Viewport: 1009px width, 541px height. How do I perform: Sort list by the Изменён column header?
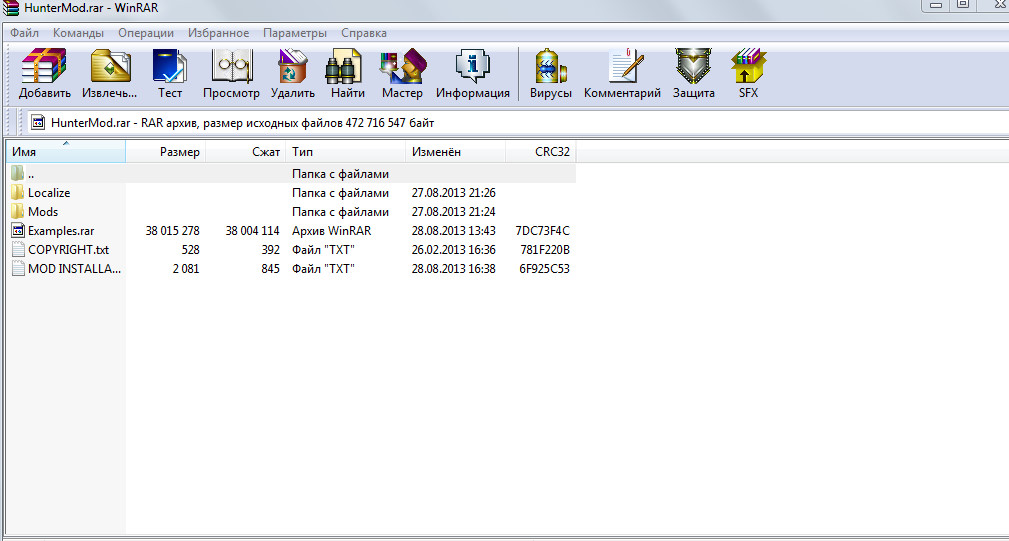456,152
